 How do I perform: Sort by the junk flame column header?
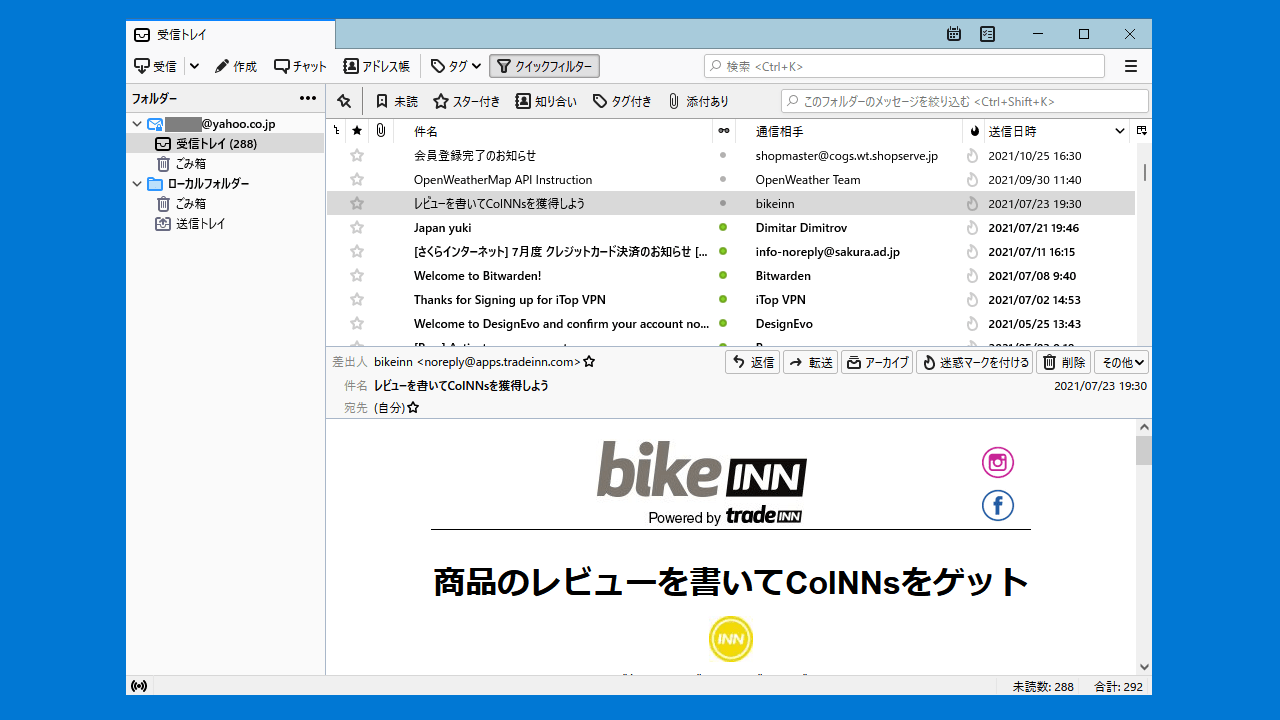pyautogui.click(x=974, y=131)
